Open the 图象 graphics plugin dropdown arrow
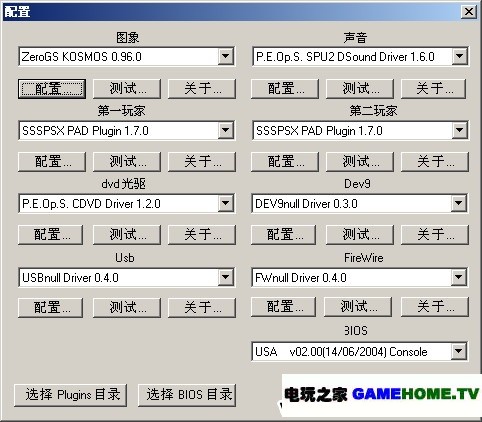Image resolution: width=482 pixels, height=422 pixels. tap(226, 56)
